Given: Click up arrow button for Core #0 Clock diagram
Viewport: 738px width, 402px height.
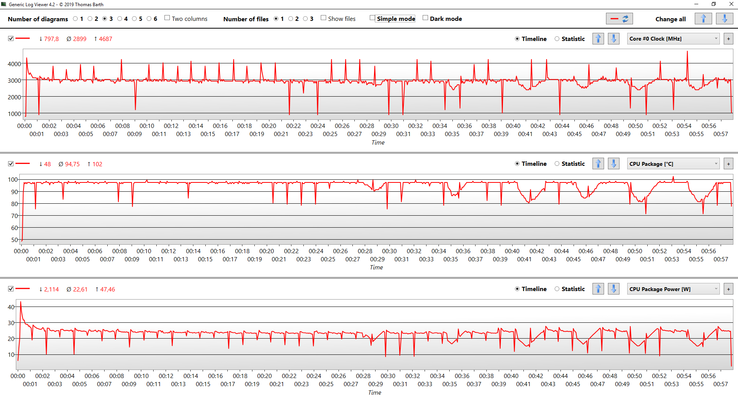Looking at the screenshot, I should point(599,39).
